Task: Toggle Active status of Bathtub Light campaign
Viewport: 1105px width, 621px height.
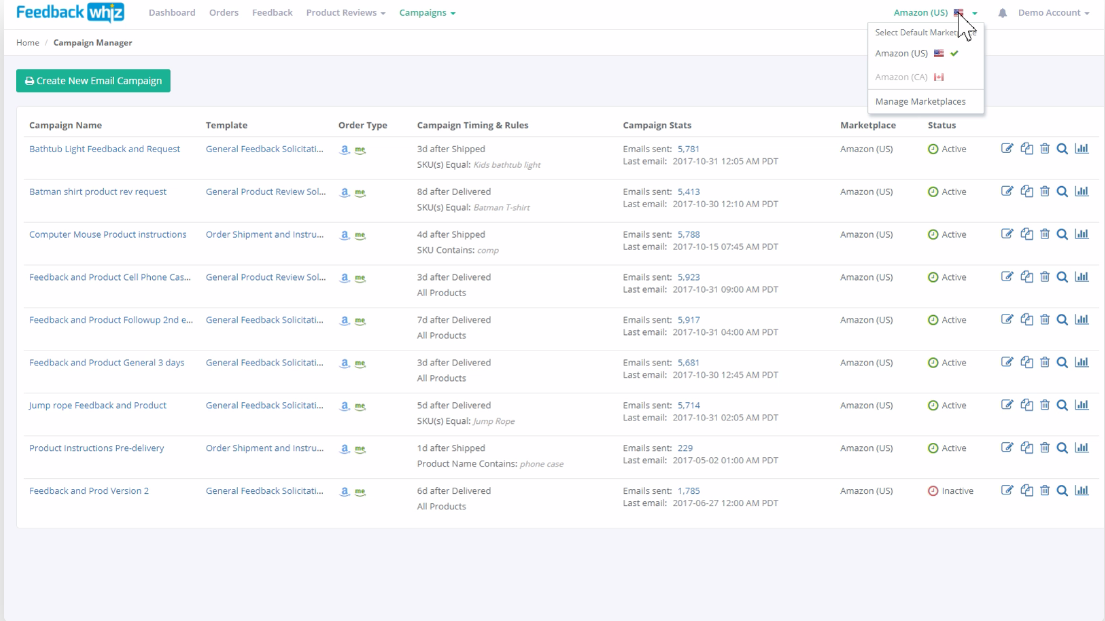Action: pyautogui.click(x=947, y=149)
